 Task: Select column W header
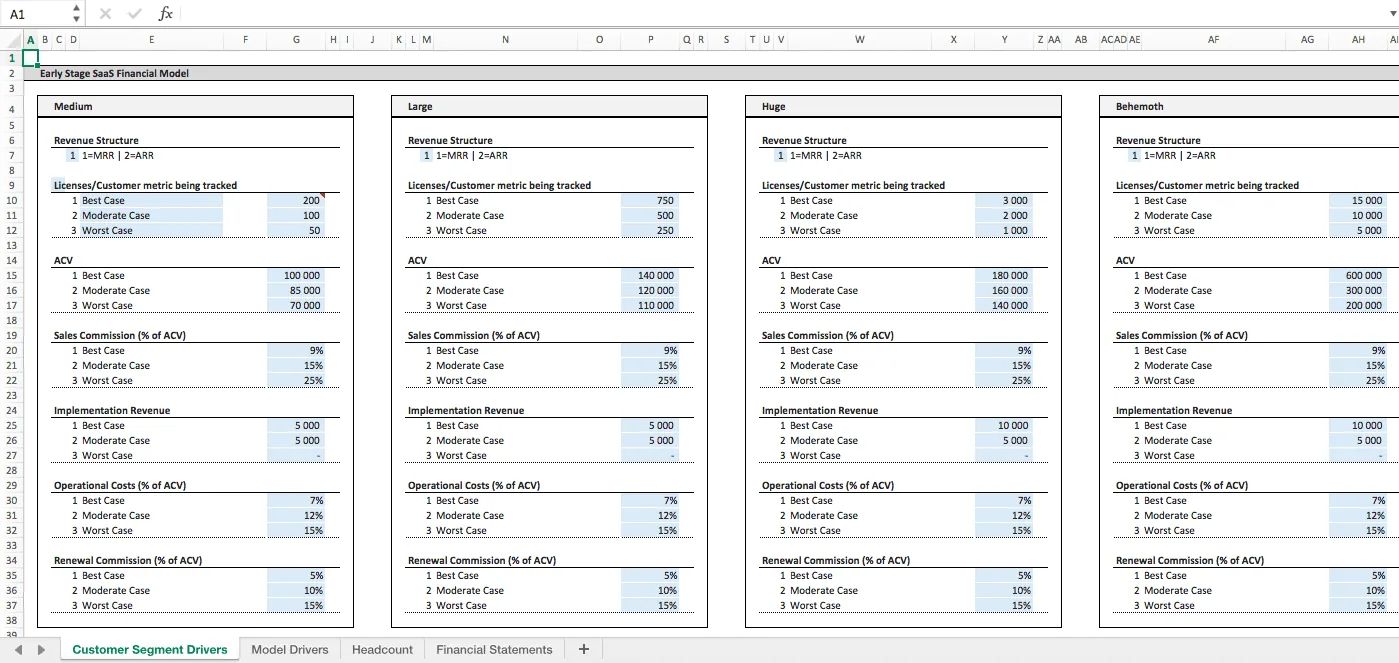point(860,40)
